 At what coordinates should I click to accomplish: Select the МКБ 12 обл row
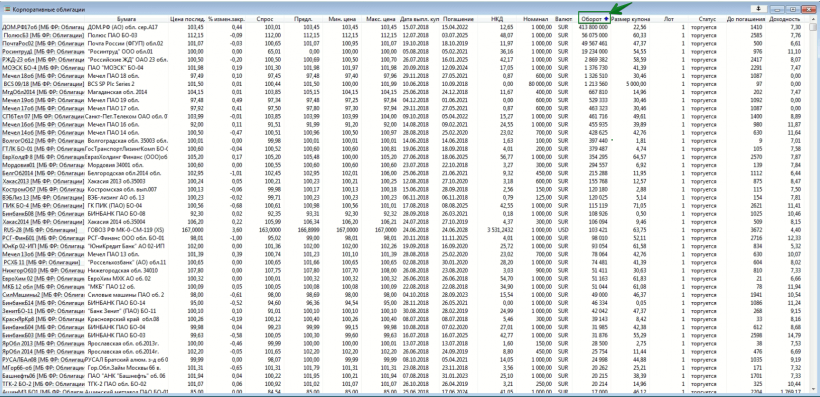point(405,286)
